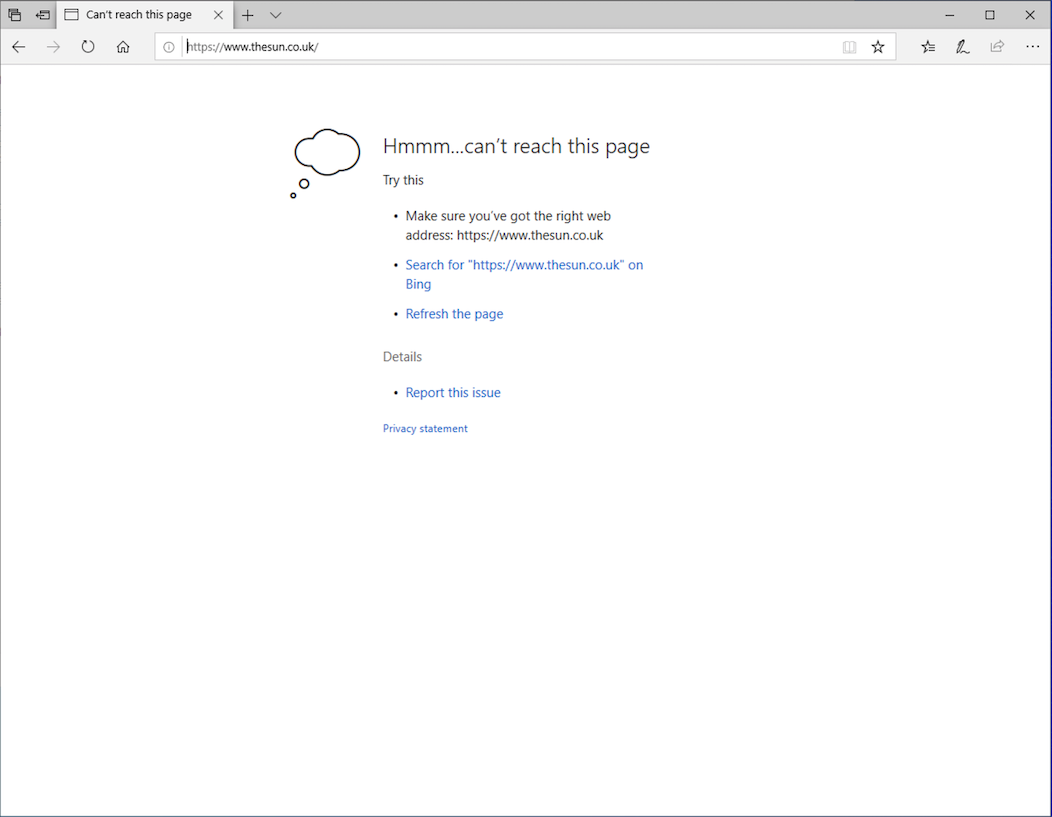Set these tabs aside icon

point(43,15)
